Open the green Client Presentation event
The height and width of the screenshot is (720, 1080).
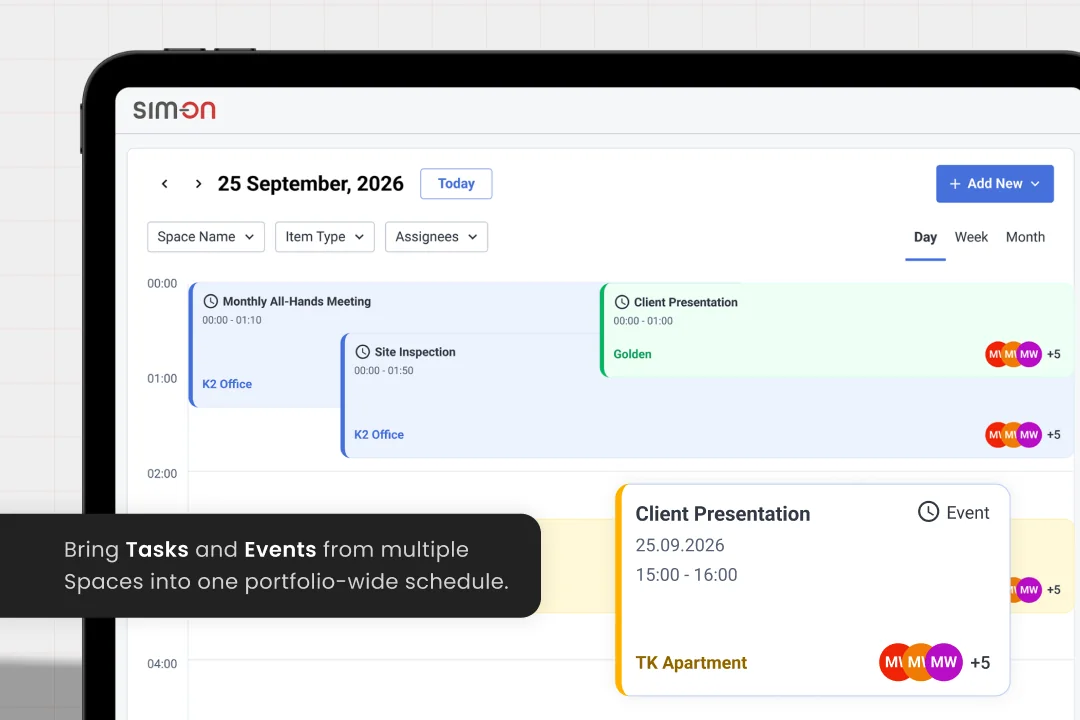[837, 329]
